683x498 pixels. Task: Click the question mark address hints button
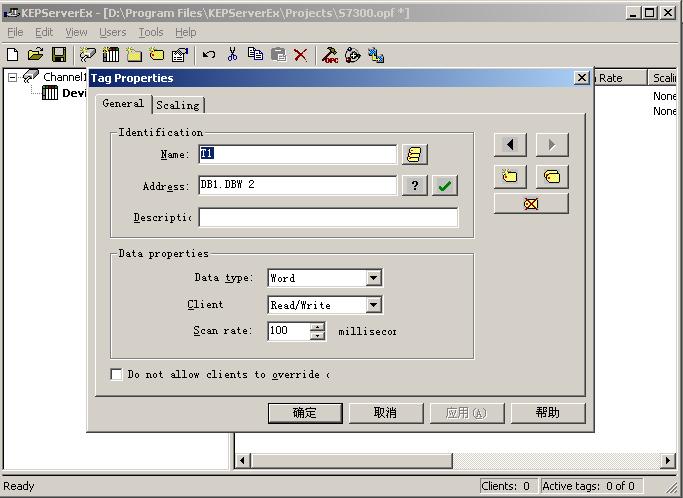point(415,186)
